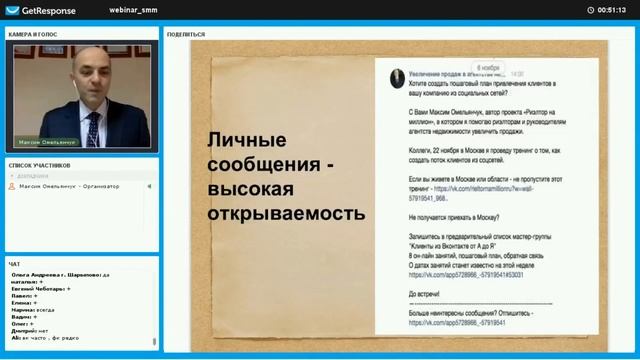Image resolution: width=640 pixels, height=360 pixels.
Task: Click the organizer's person avatar icon
Action: 12,187
